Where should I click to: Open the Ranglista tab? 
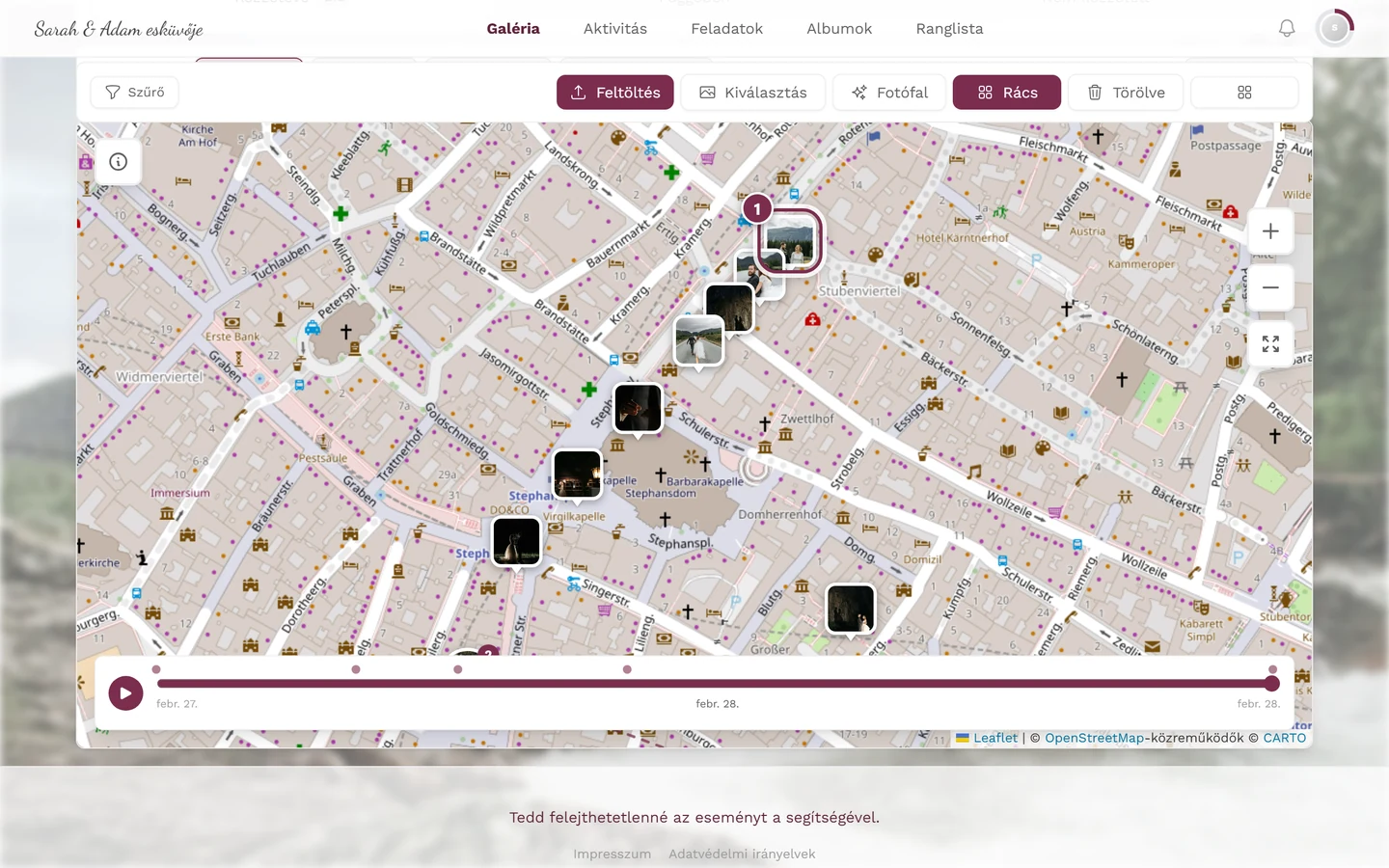click(x=950, y=29)
